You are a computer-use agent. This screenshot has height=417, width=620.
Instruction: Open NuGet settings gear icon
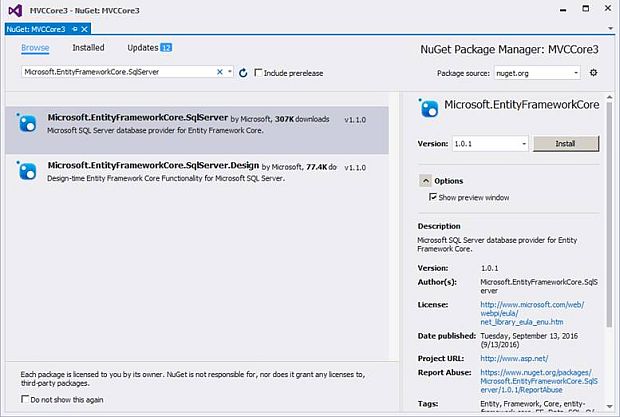pos(593,73)
